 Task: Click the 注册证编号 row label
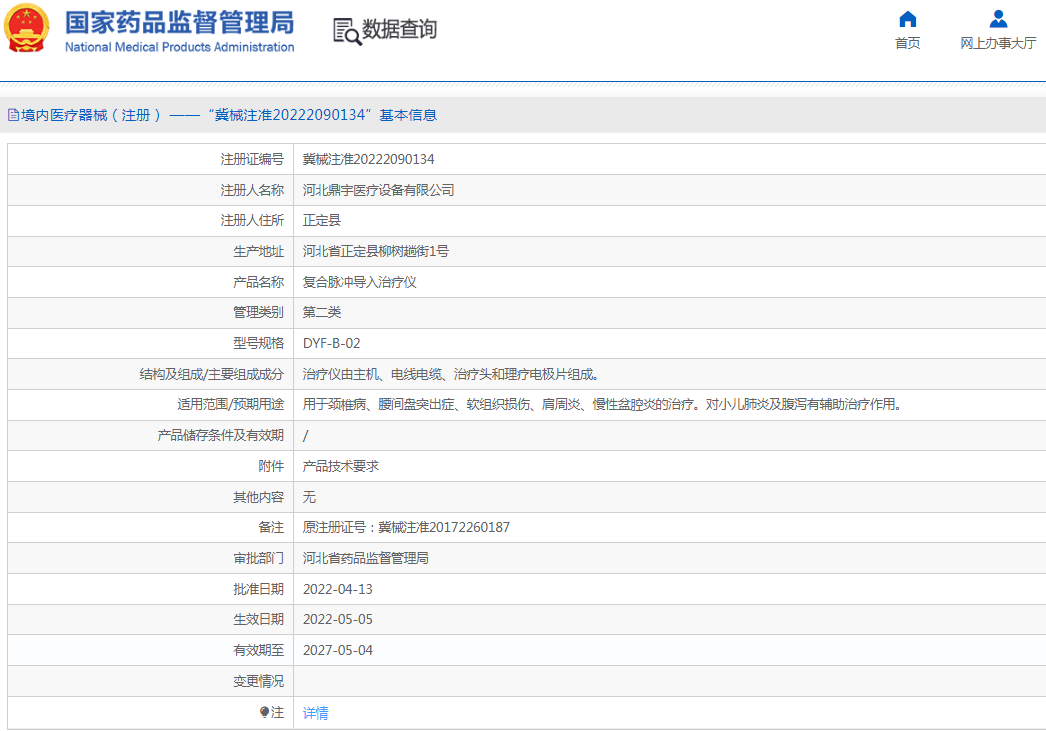(252, 159)
